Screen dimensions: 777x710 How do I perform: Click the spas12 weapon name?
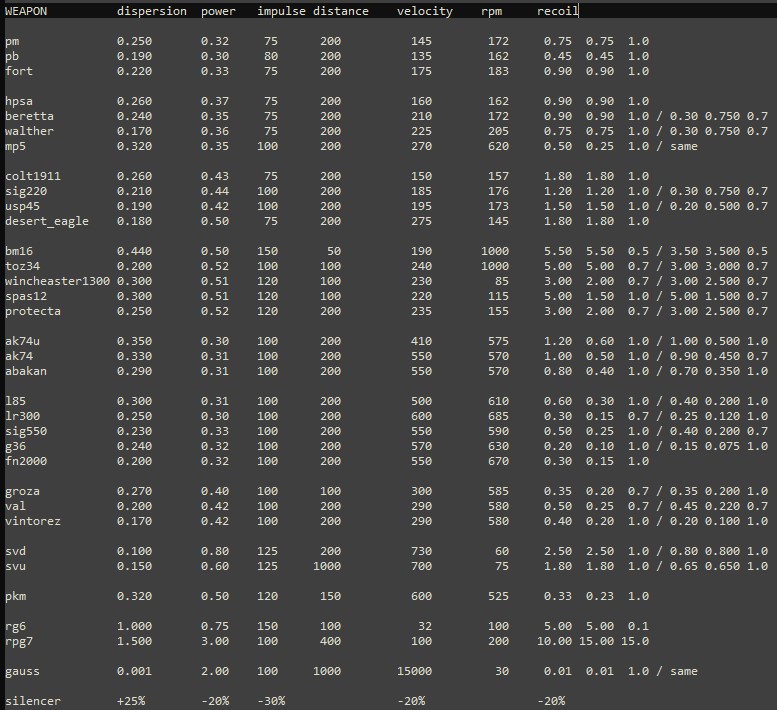click(x=26, y=296)
